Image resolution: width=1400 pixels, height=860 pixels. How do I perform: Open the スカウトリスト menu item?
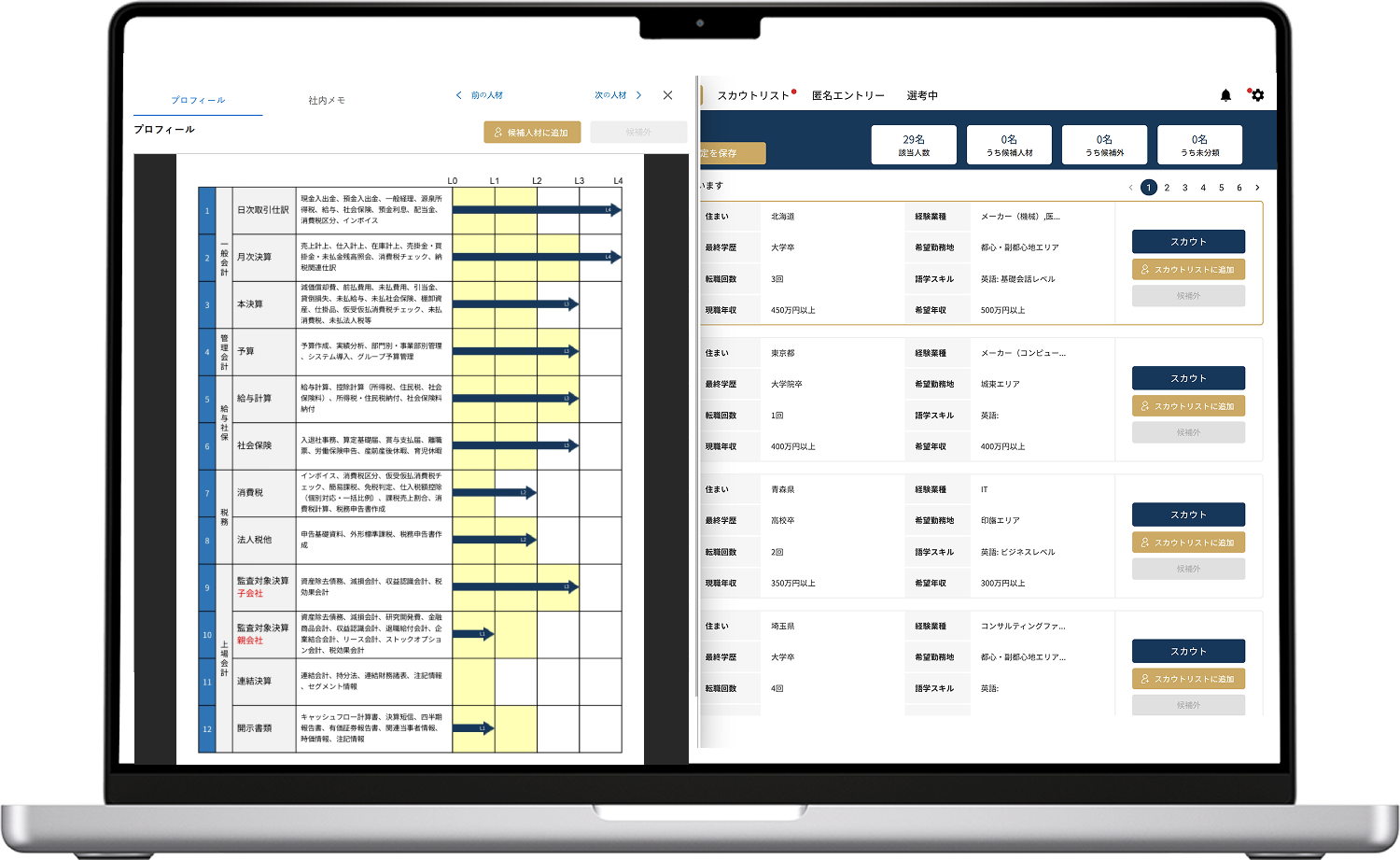[753, 95]
